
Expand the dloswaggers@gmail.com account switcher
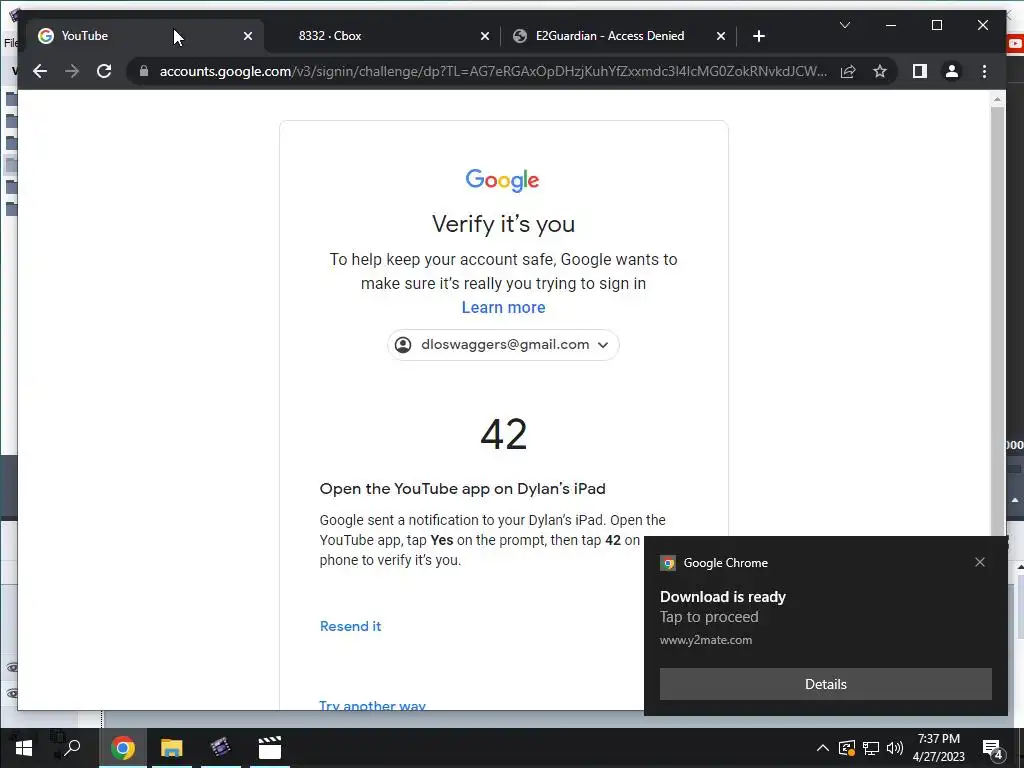click(504, 345)
